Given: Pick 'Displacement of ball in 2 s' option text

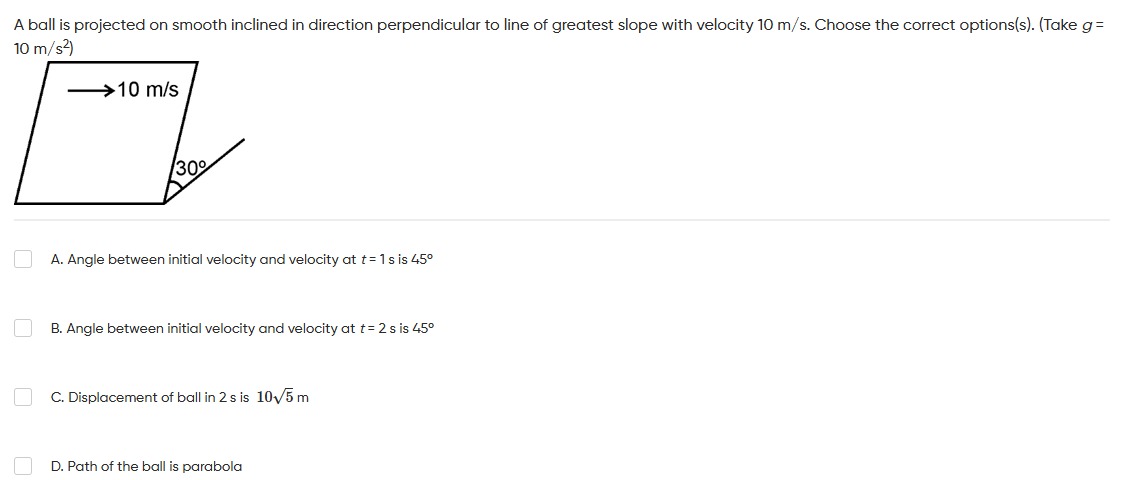Looking at the screenshot, I should tap(151, 397).
